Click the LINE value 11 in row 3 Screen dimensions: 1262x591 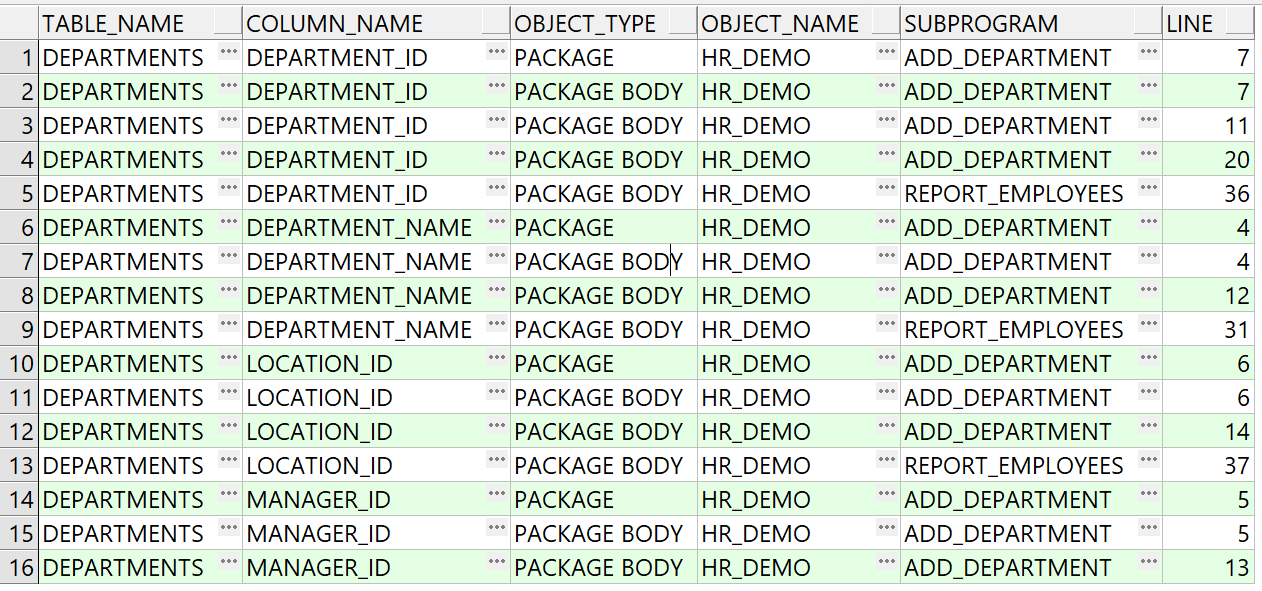click(x=1237, y=126)
